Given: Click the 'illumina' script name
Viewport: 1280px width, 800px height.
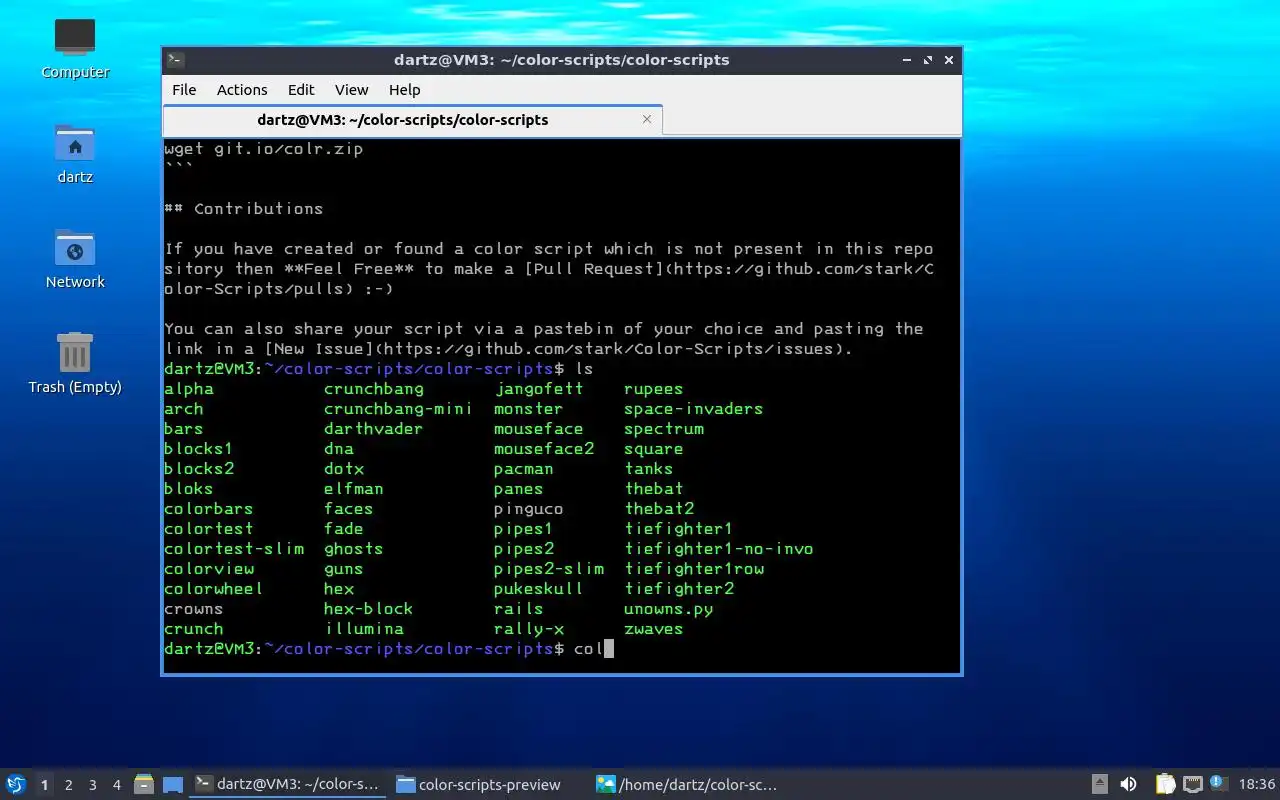Looking at the screenshot, I should (x=364, y=629).
